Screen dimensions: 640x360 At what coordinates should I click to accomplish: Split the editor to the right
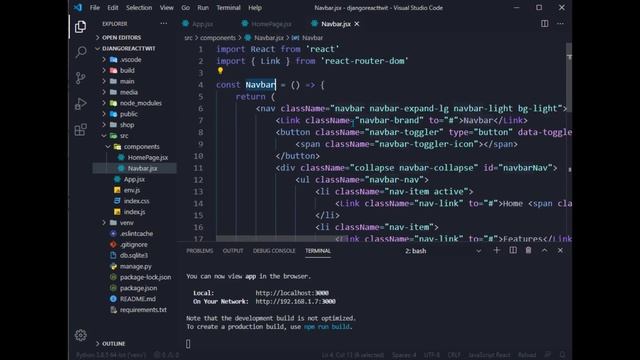[x=544, y=24]
